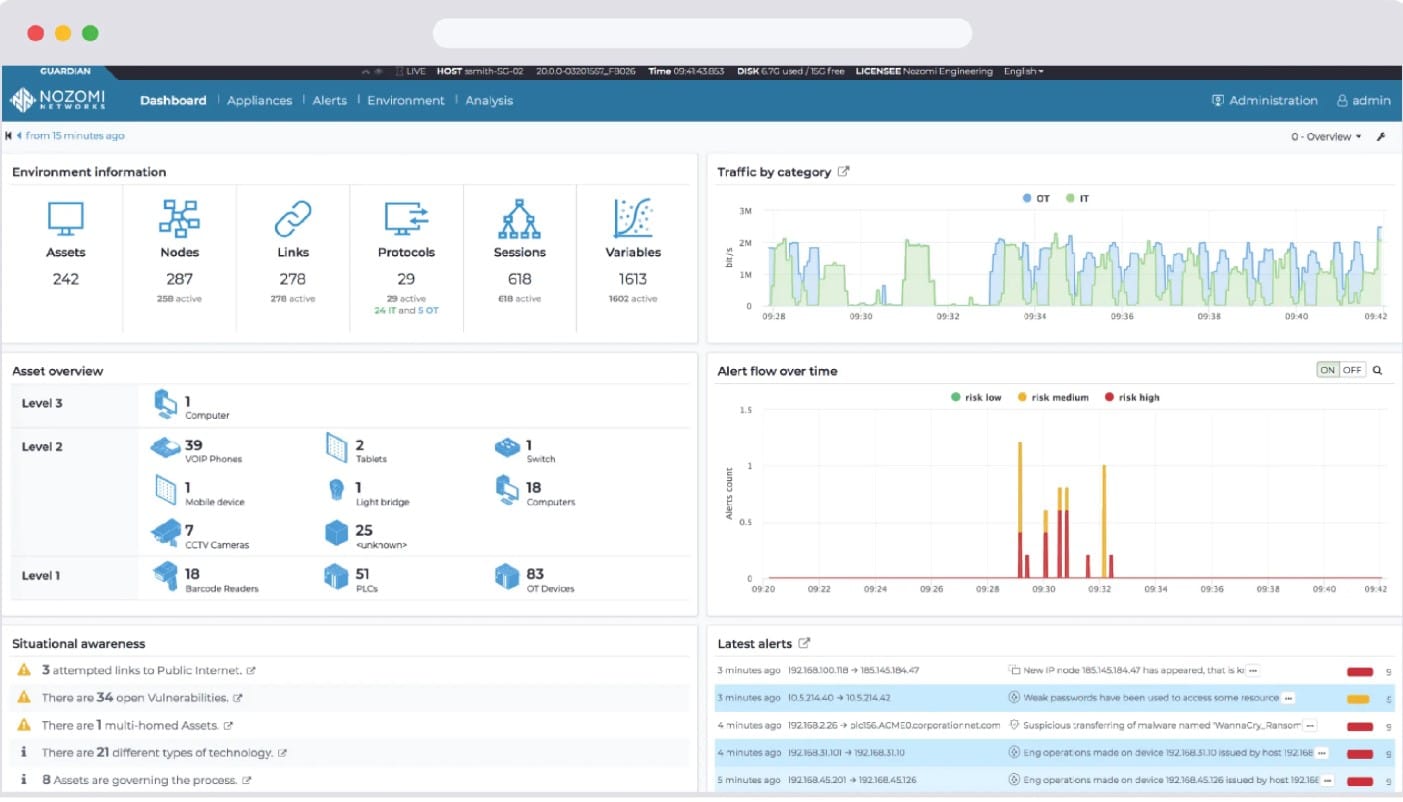Expand details of WannaCry malware alert
Image resolution: width=1403 pixels, height=802 pixels.
pos(1310,726)
